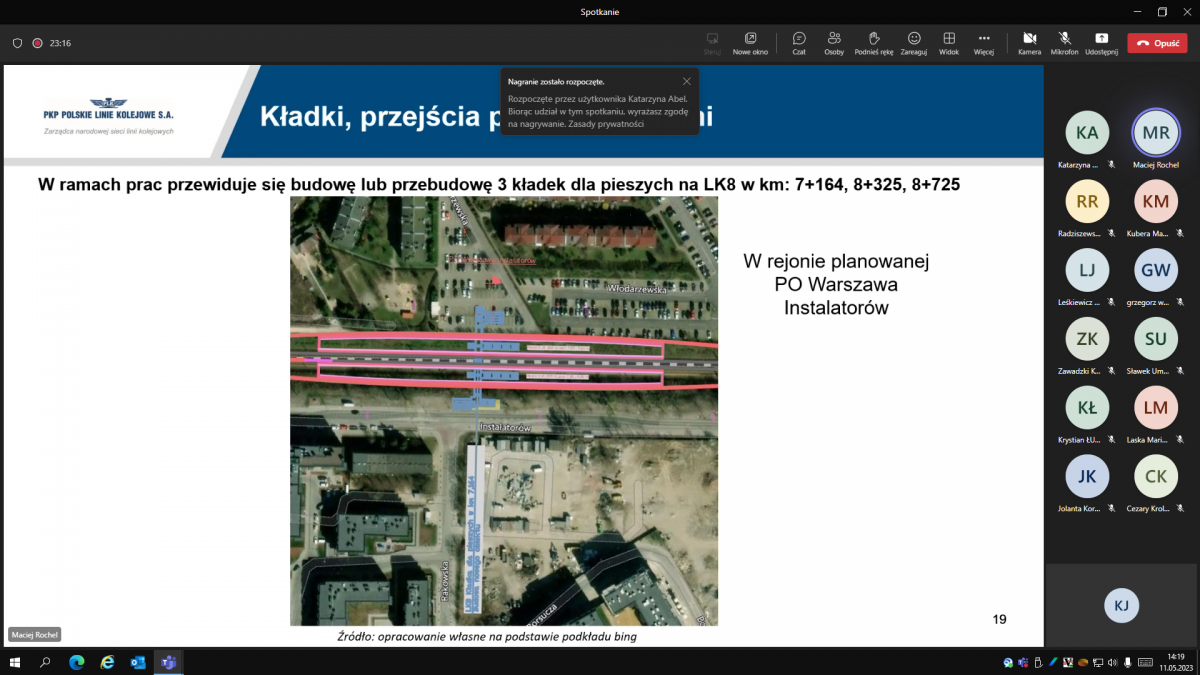Select Sławek SU participant avatar
1200x675 pixels.
(x=1156, y=339)
